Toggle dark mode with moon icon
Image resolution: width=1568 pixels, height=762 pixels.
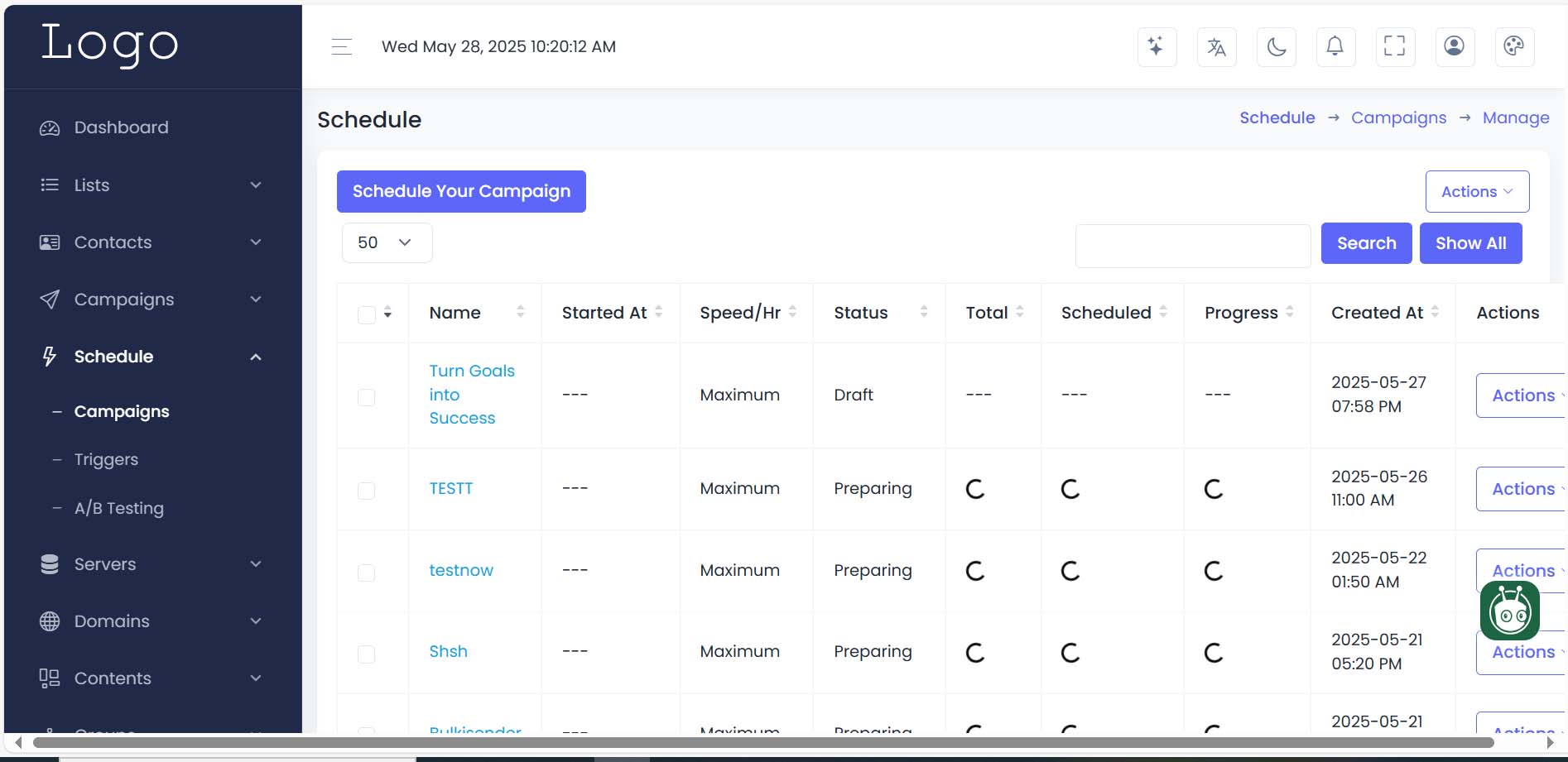click(x=1276, y=46)
